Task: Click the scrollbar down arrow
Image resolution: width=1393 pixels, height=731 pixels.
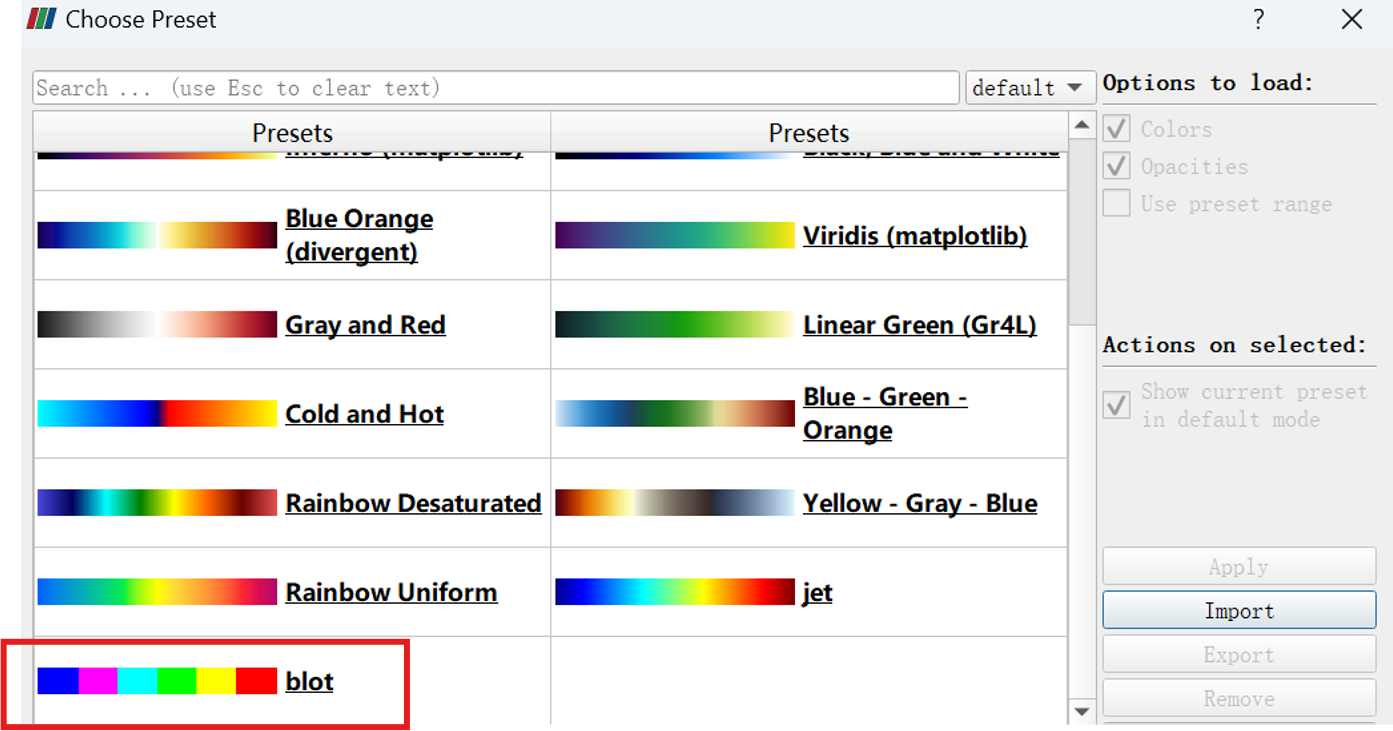Action: tap(1082, 711)
